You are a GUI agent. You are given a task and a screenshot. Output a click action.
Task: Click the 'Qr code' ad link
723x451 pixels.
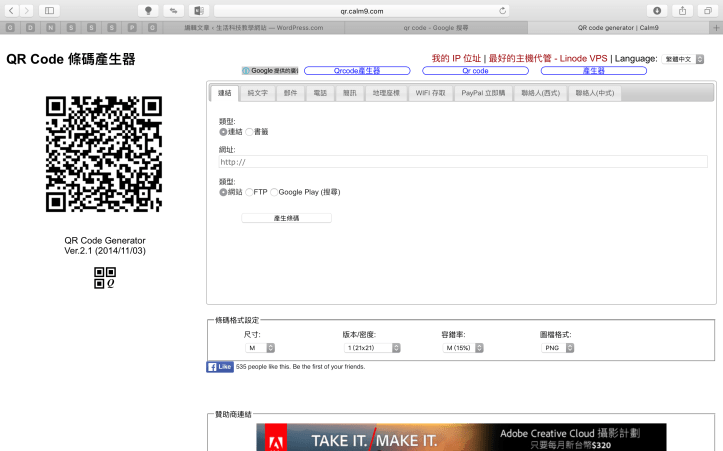[x=475, y=71]
